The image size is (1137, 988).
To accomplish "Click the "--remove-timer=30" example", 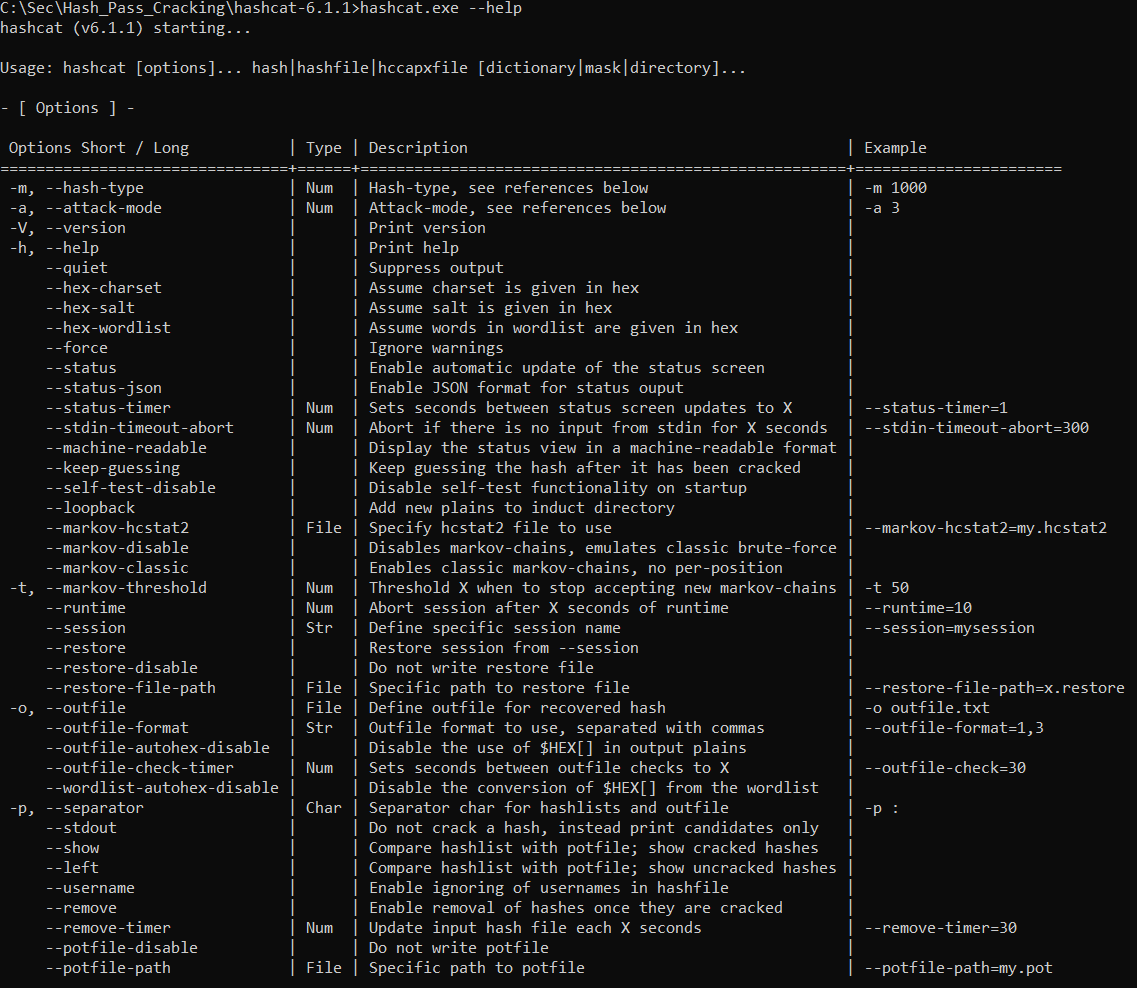I will pos(940,928).
